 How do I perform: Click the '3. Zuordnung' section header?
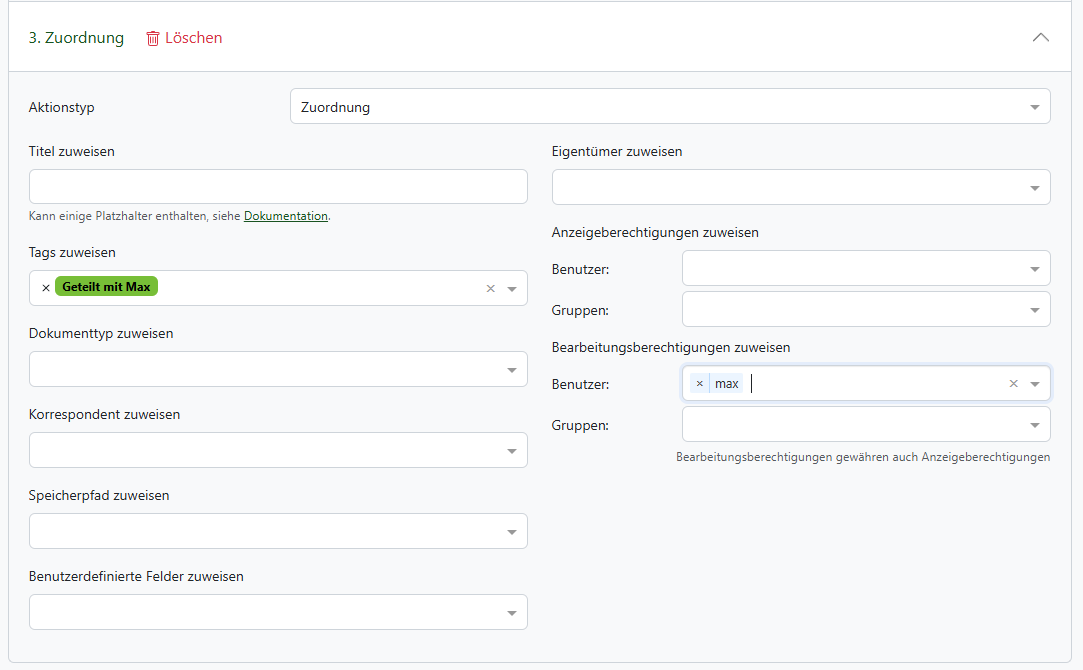76,38
